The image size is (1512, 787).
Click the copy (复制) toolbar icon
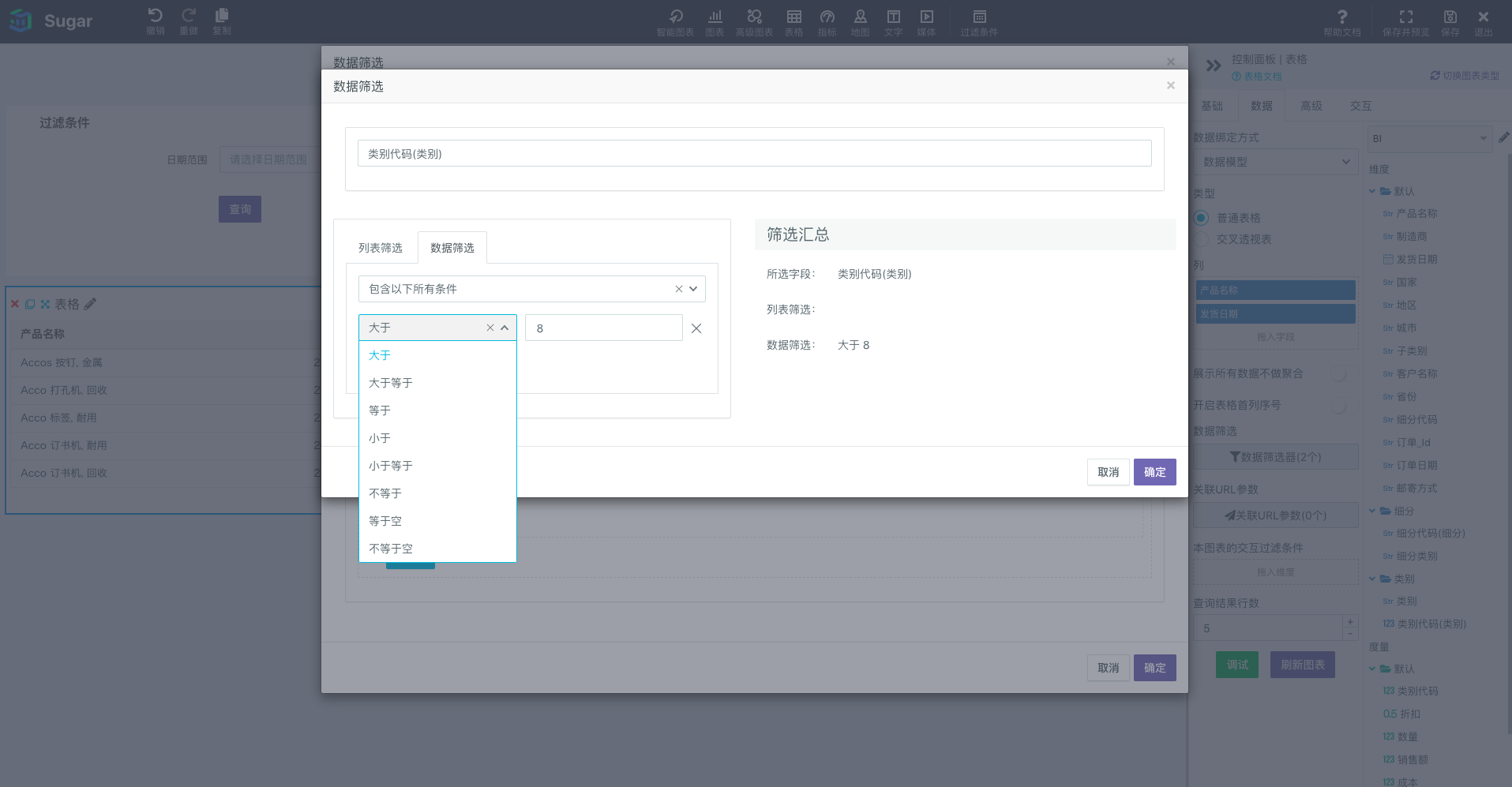222,21
